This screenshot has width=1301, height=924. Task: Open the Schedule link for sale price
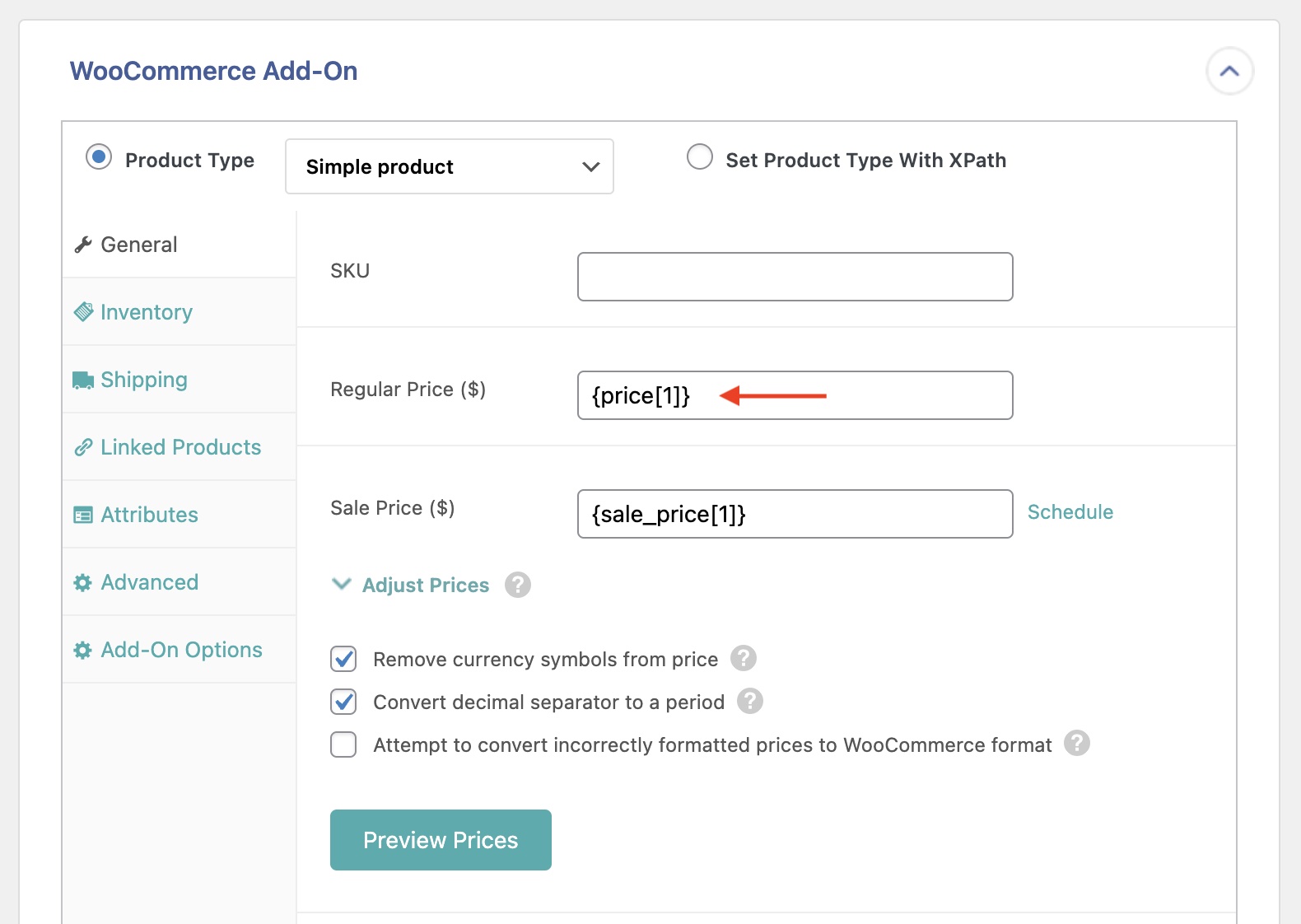click(x=1070, y=512)
